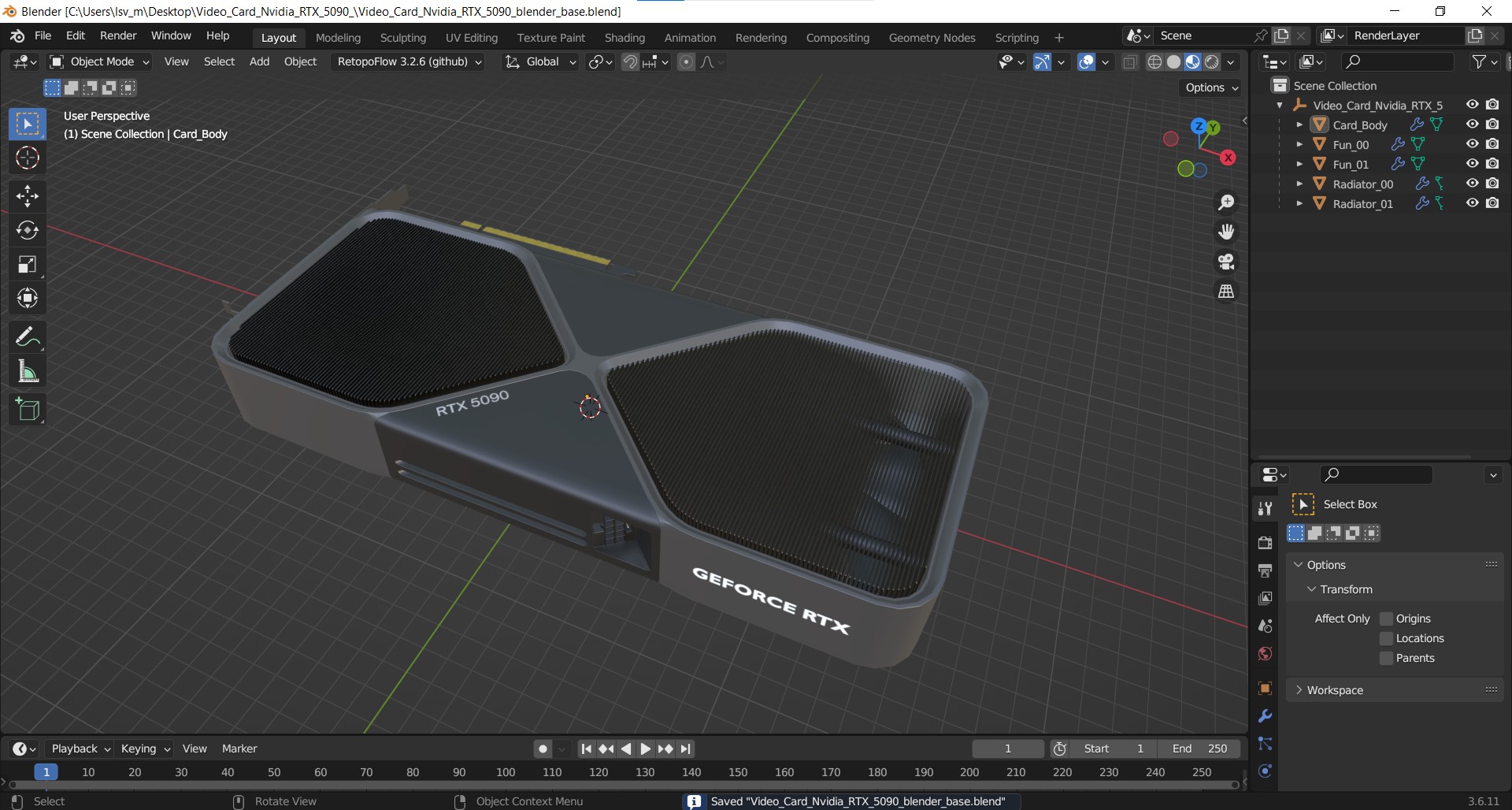Jump to timeline start frame

click(586, 749)
